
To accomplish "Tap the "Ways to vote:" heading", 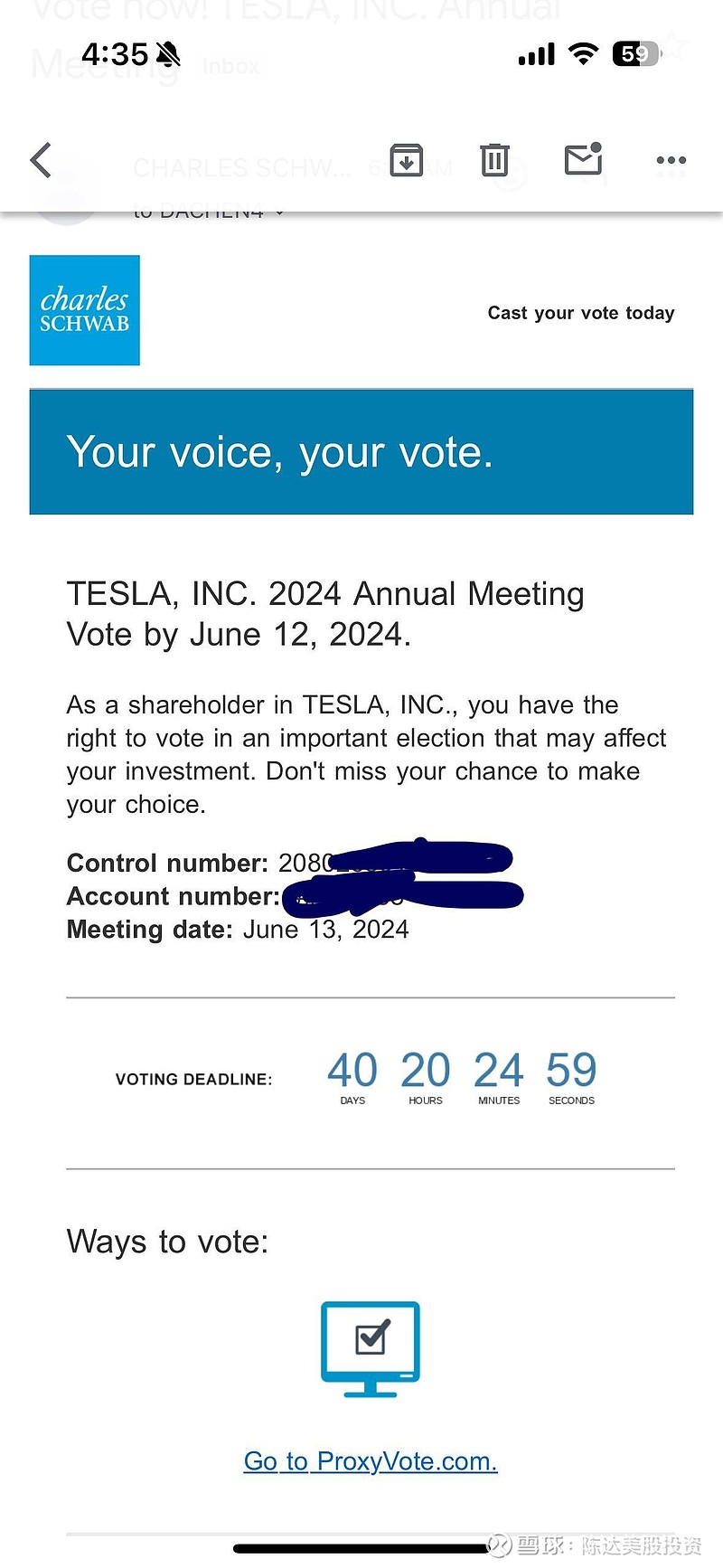I will click(x=168, y=1242).
